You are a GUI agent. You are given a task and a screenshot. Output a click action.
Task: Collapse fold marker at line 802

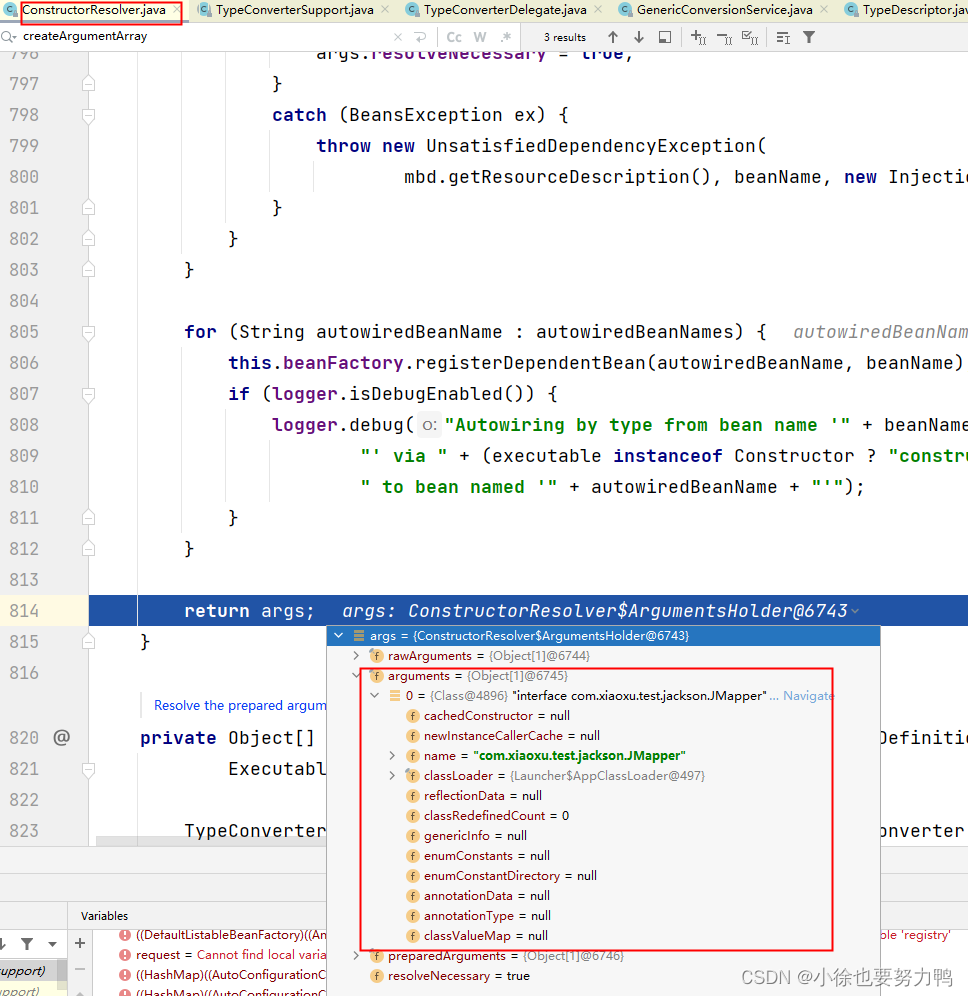[x=88, y=239]
